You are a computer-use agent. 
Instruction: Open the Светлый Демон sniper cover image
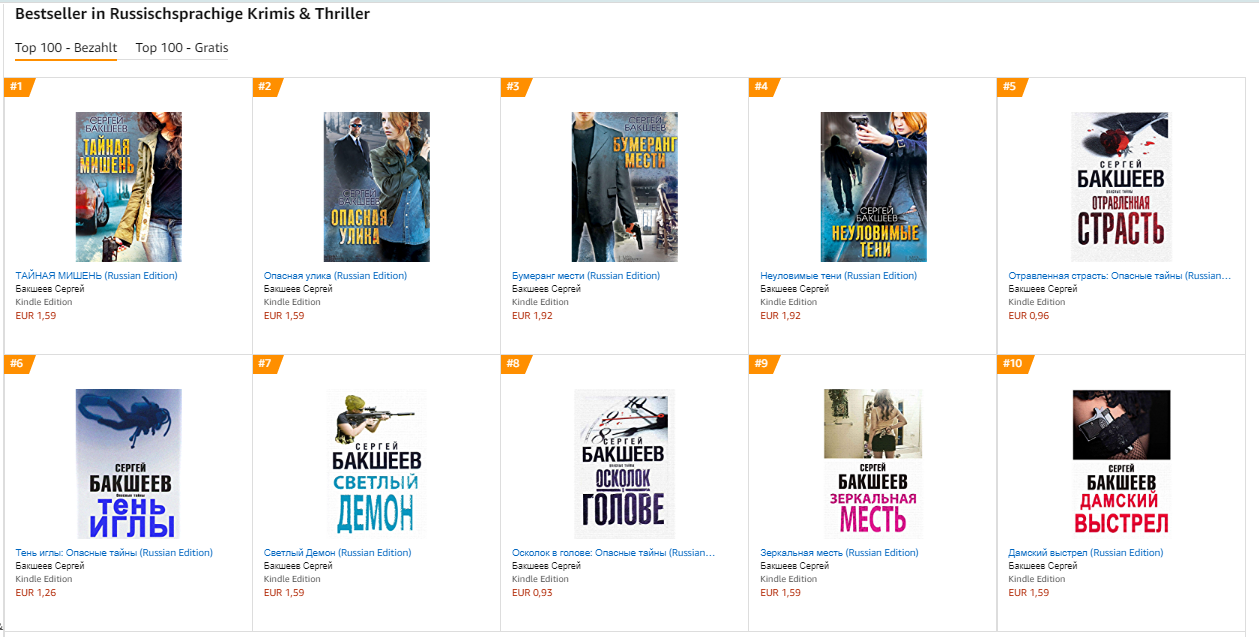click(377, 464)
